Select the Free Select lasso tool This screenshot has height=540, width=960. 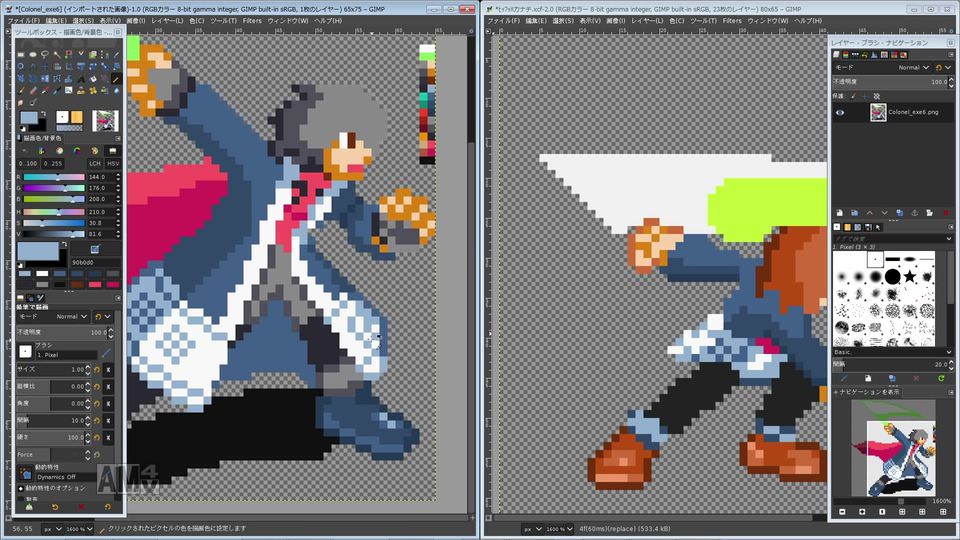click(x=45, y=54)
